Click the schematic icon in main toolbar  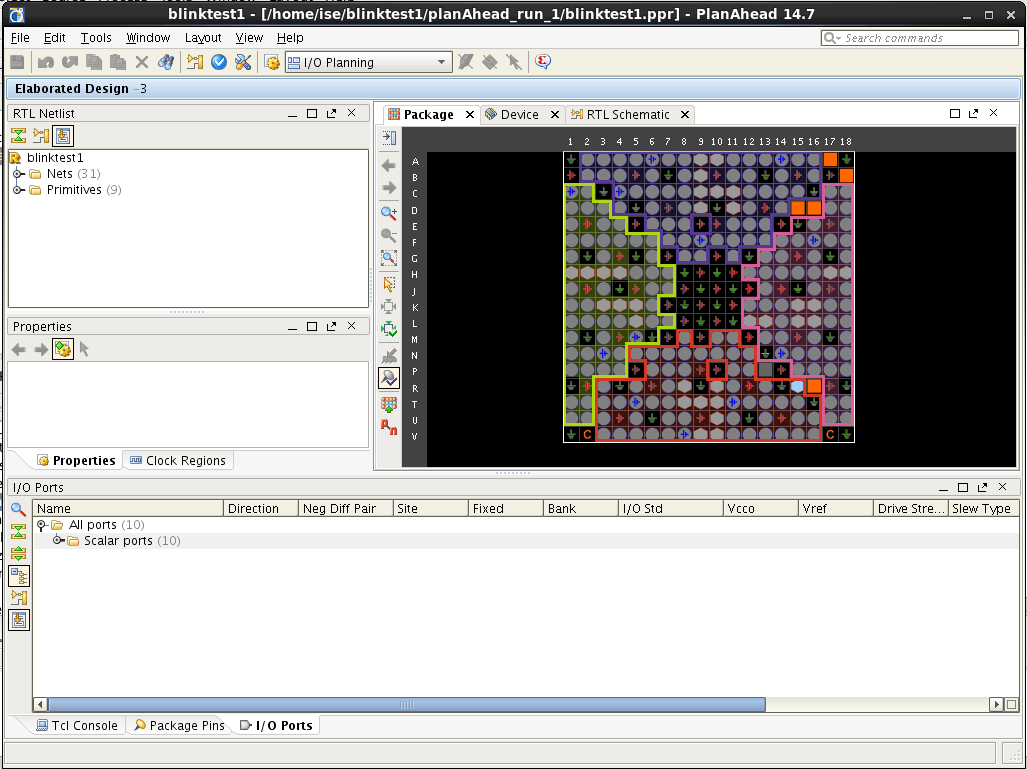click(195, 62)
